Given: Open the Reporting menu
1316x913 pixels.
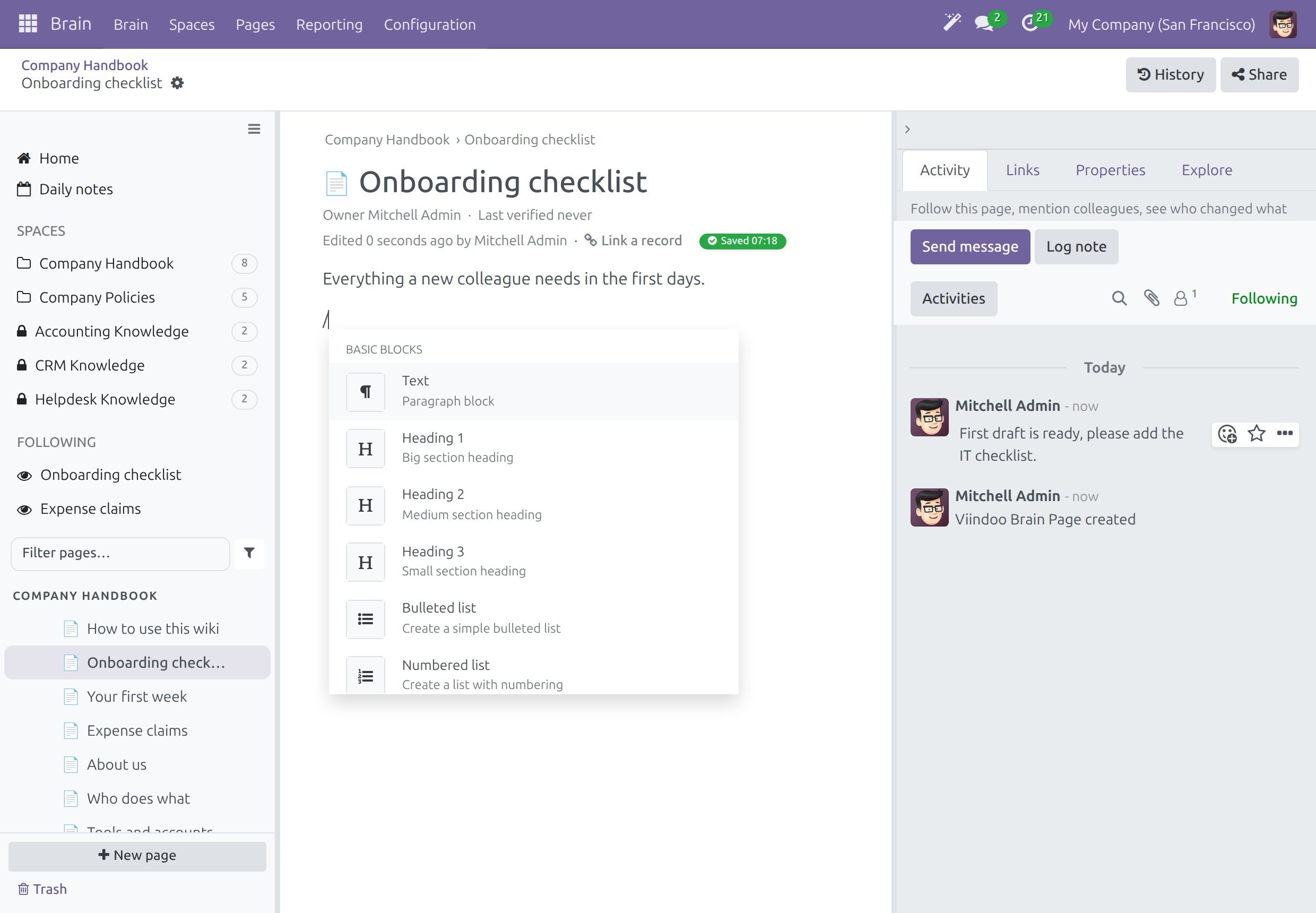Looking at the screenshot, I should (329, 24).
